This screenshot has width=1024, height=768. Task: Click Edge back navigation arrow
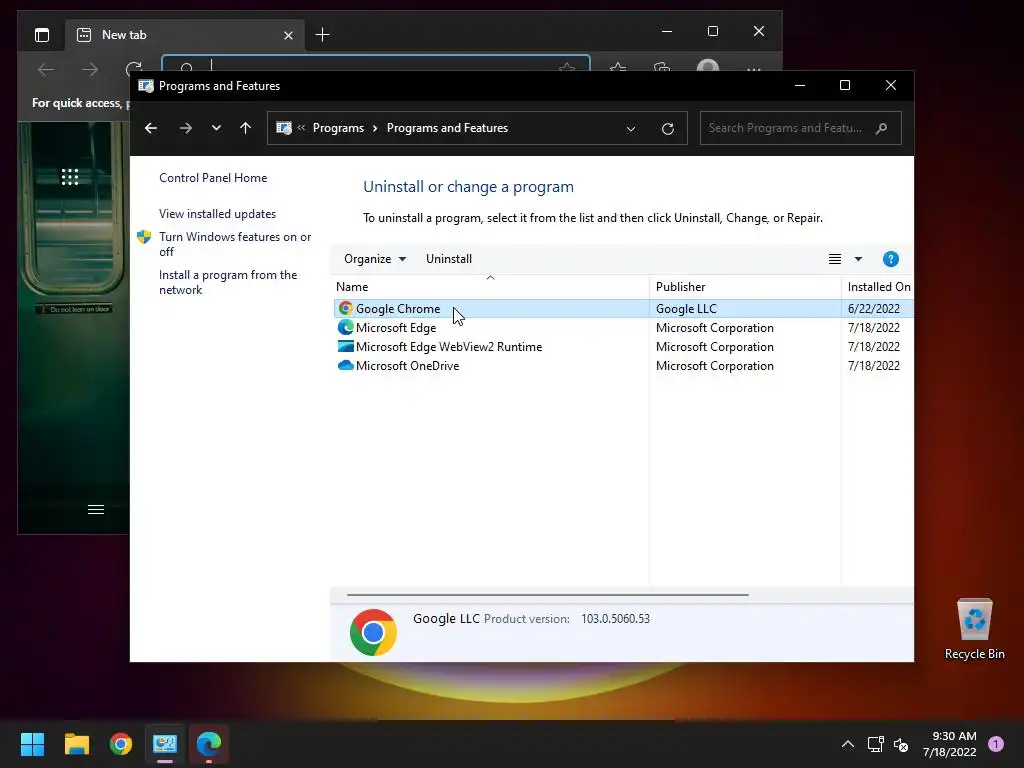(46, 69)
